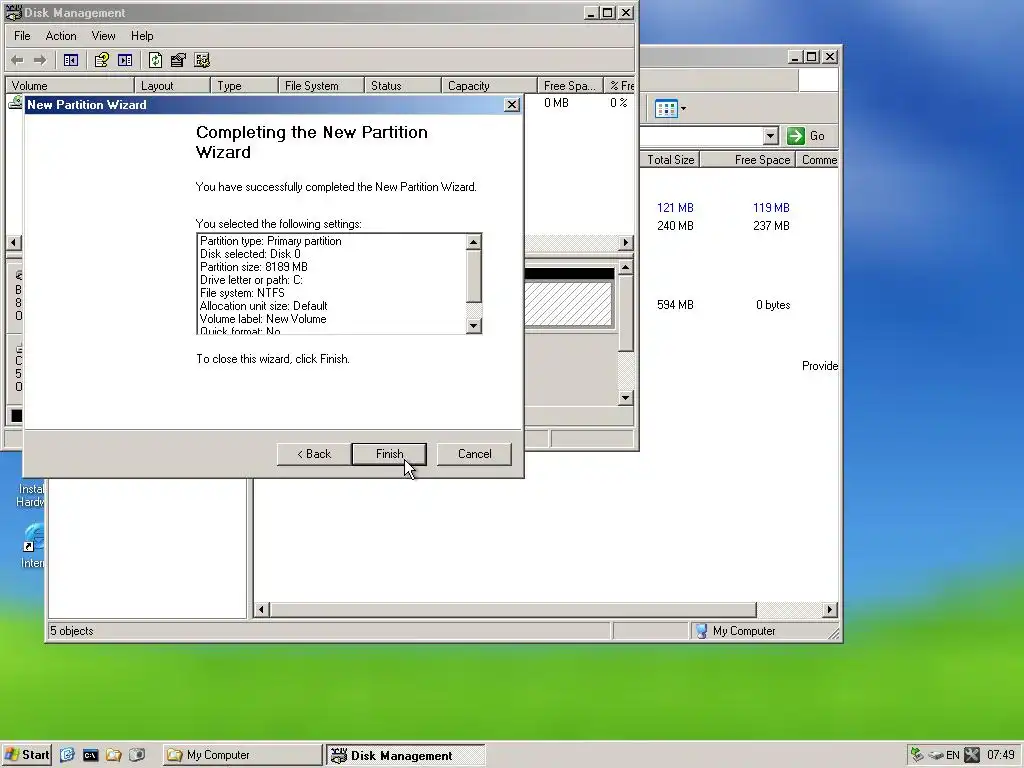The height and width of the screenshot is (768, 1024).
Task: Click the 121 MB total size entry
Action: (675, 208)
